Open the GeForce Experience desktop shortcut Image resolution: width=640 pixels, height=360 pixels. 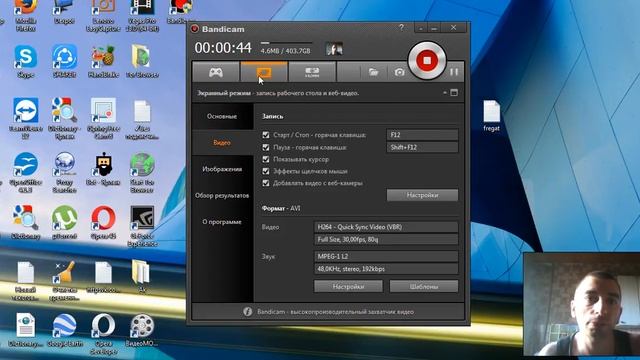pyautogui.click(x=142, y=226)
